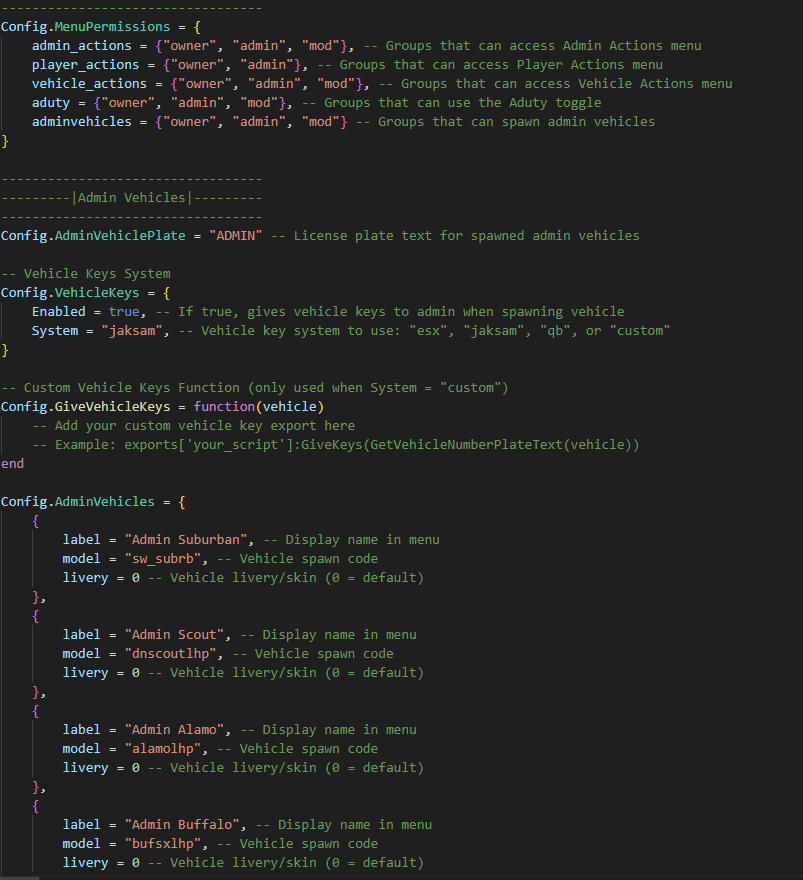Click the |Admin Vehicles| section header comment
The height and width of the screenshot is (880, 803).
coord(132,198)
